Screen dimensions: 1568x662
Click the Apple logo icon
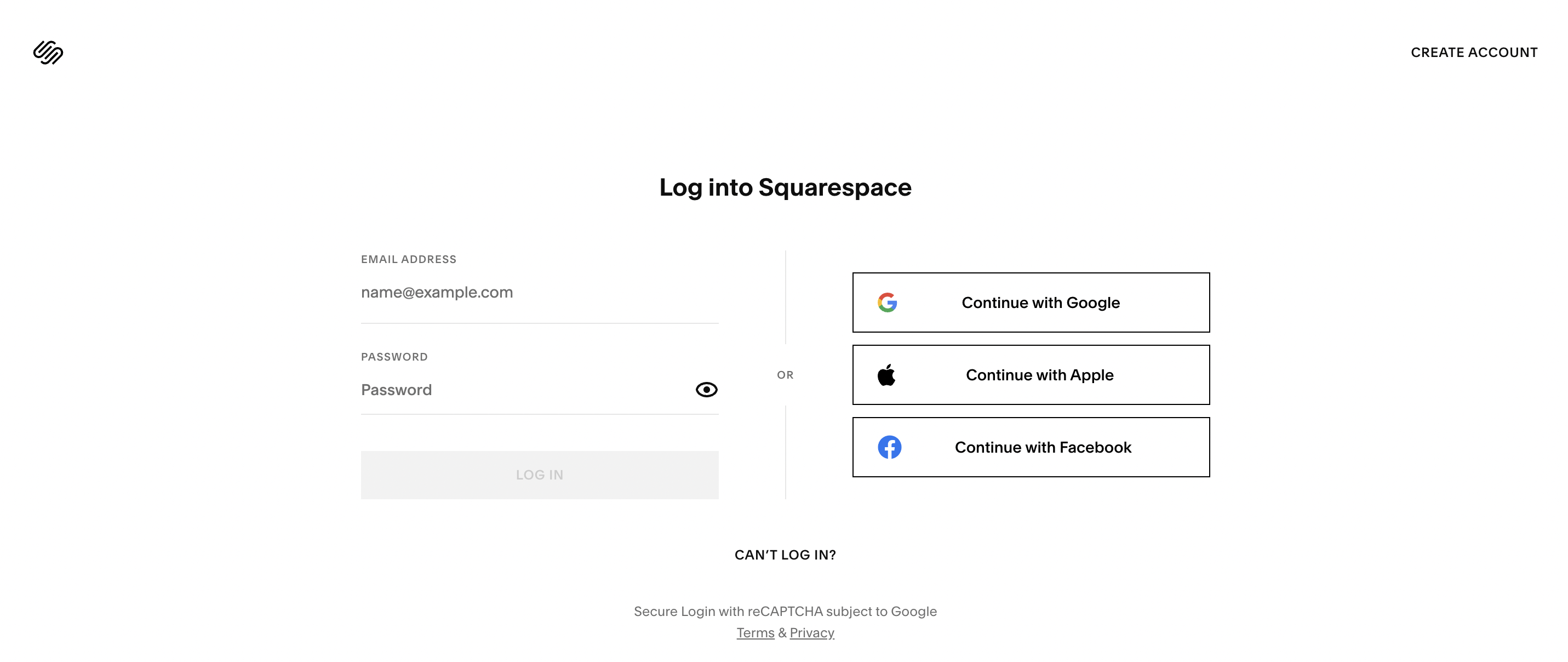886,375
